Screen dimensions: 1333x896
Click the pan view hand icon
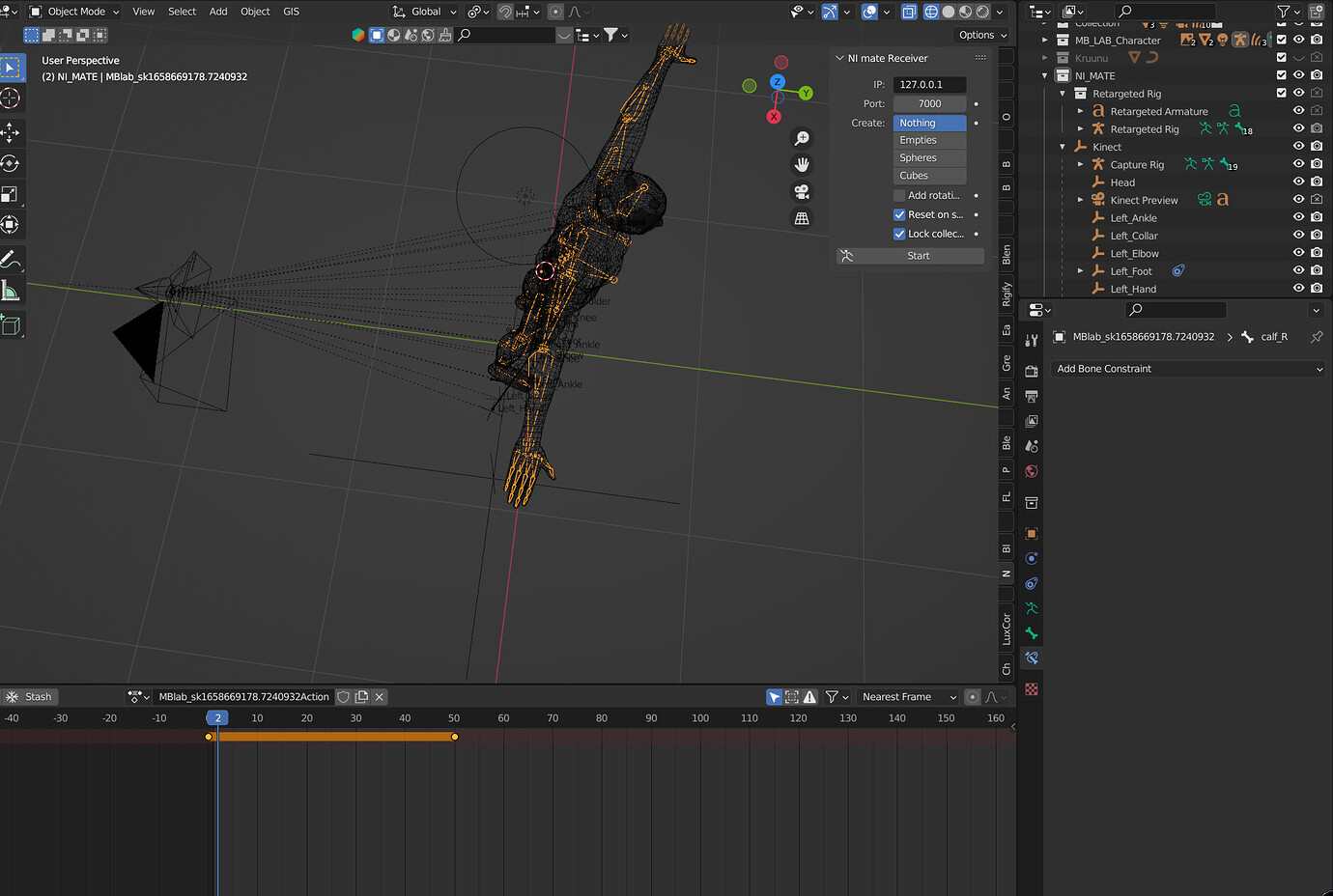pos(802,165)
